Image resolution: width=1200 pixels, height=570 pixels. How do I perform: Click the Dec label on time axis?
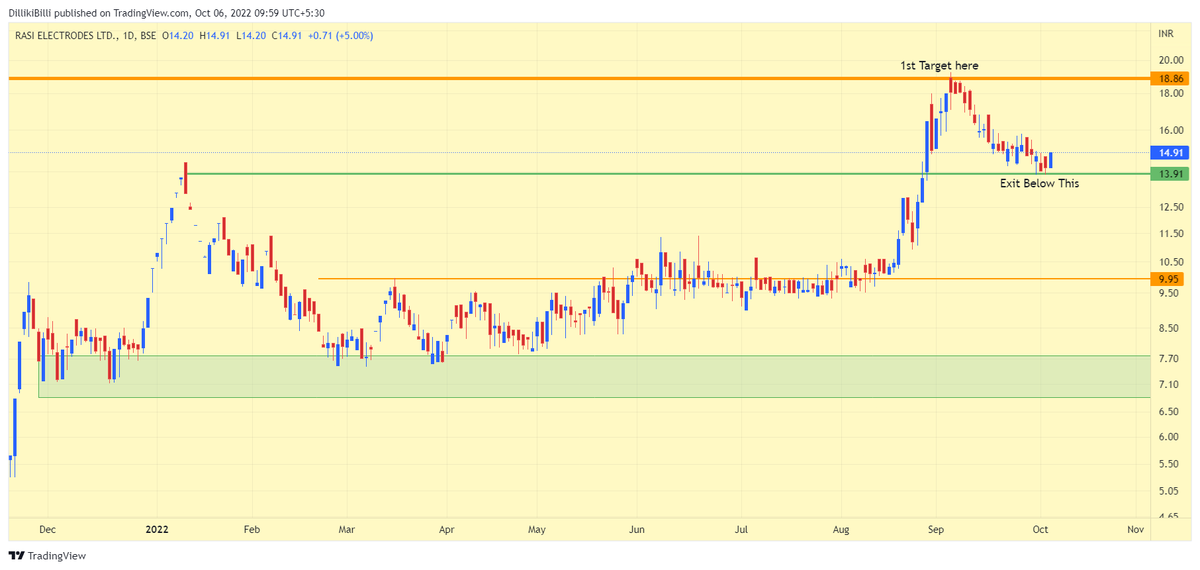pyautogui.click(x=49, y=528)
